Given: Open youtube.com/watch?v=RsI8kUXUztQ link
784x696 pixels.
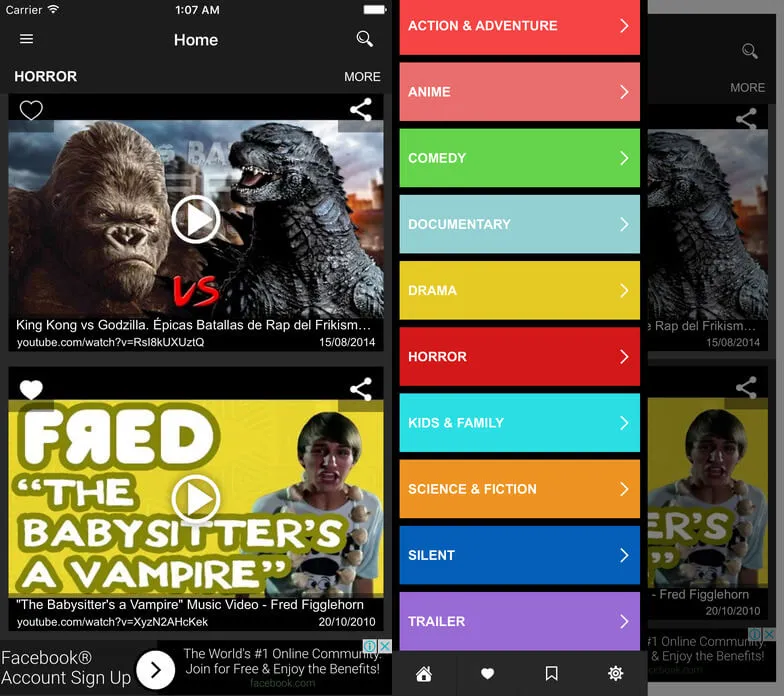Looking at the screenshot, I should [x=110, y=342].
